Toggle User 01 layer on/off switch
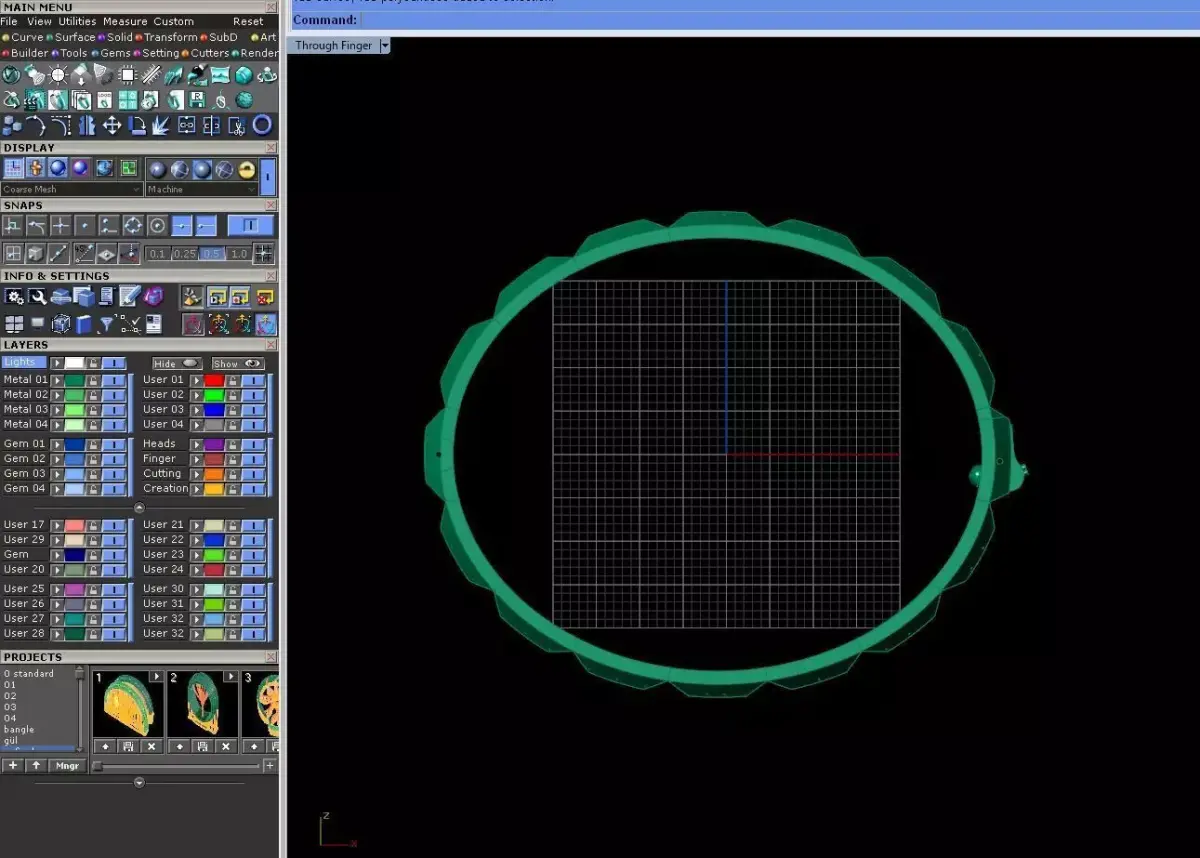This screenshot has height=858, width=1200. pyautogui.click(x=254, y=380)
